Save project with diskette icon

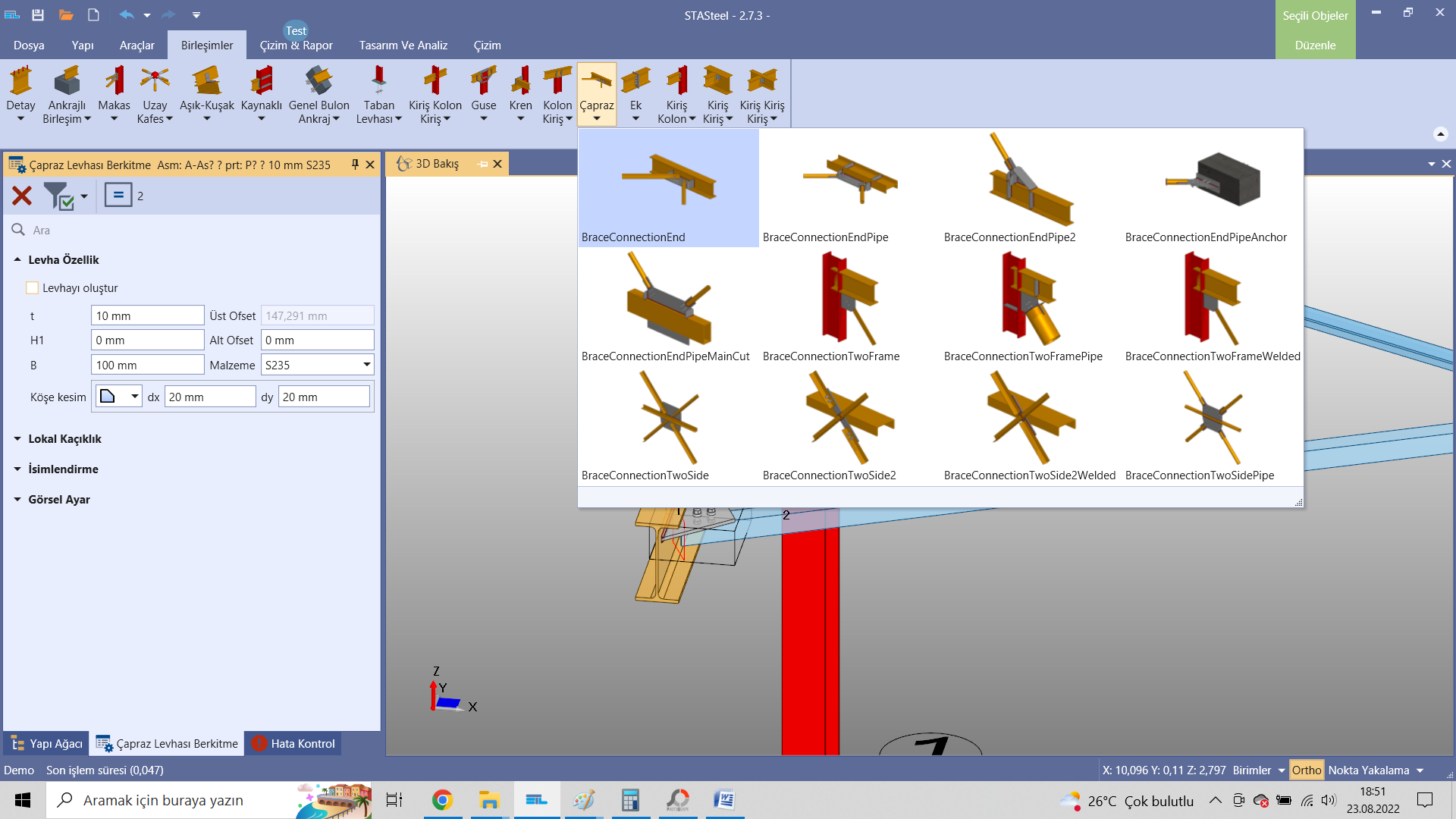coord(38,14)
